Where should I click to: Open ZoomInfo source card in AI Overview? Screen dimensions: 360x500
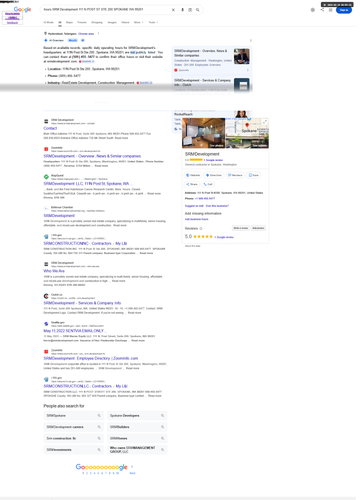[x=212, y=60]
